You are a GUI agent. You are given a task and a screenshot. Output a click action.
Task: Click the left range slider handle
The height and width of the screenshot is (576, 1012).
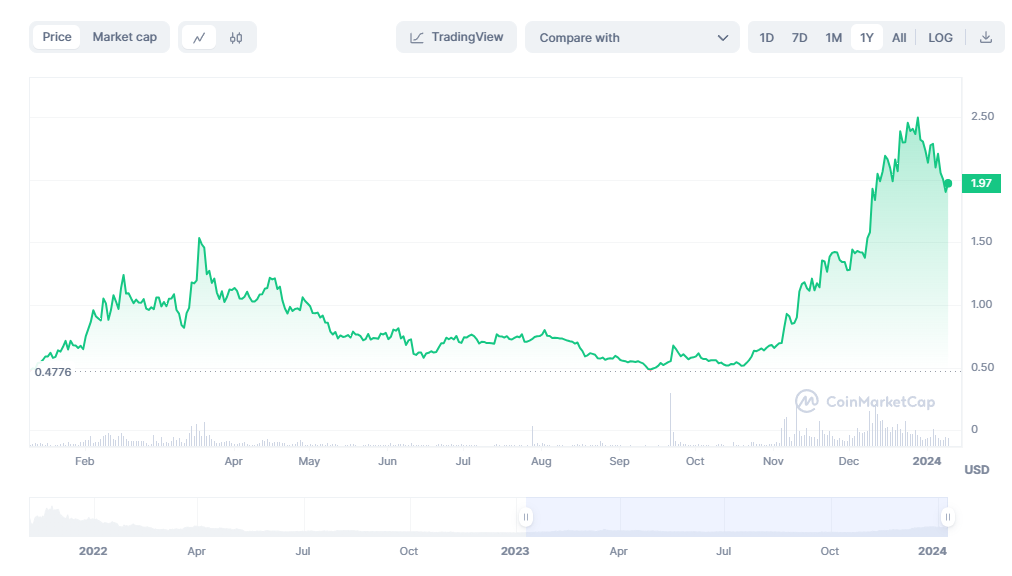(525, 517)
